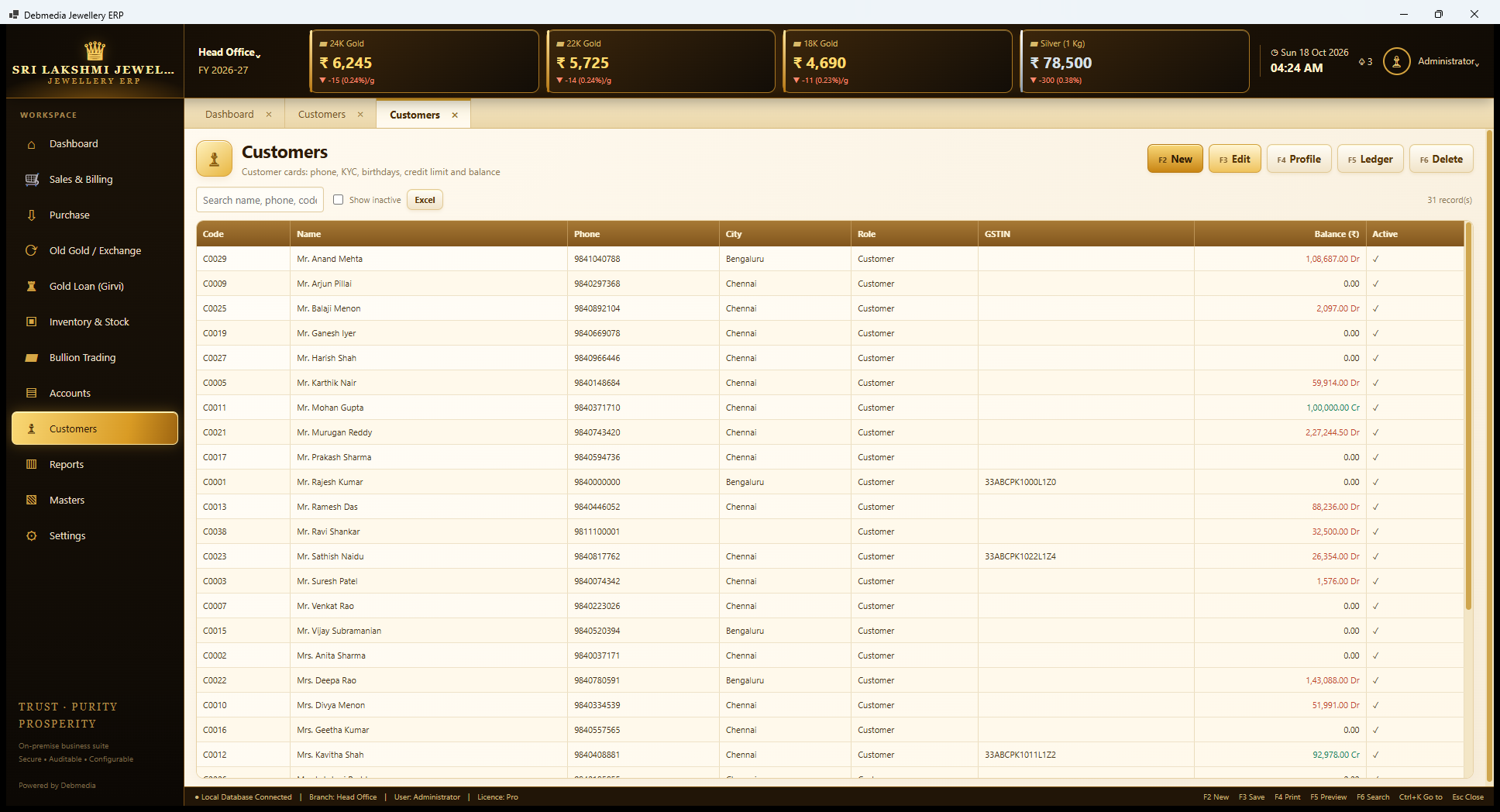Click the Bullion Trading bar icon

[x=32, y=358]
